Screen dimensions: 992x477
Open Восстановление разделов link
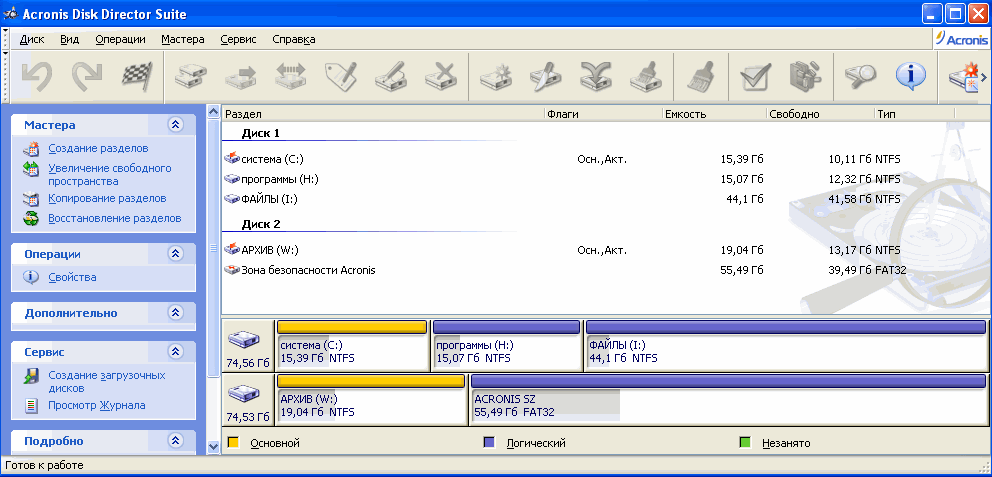[x=115, y=218]
